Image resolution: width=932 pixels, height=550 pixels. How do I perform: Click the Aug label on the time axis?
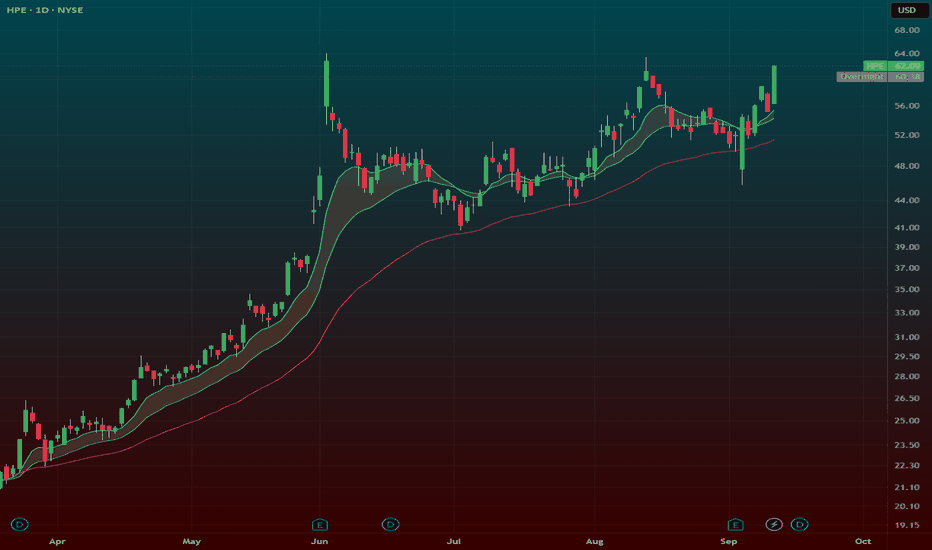[x=594, y=541]
